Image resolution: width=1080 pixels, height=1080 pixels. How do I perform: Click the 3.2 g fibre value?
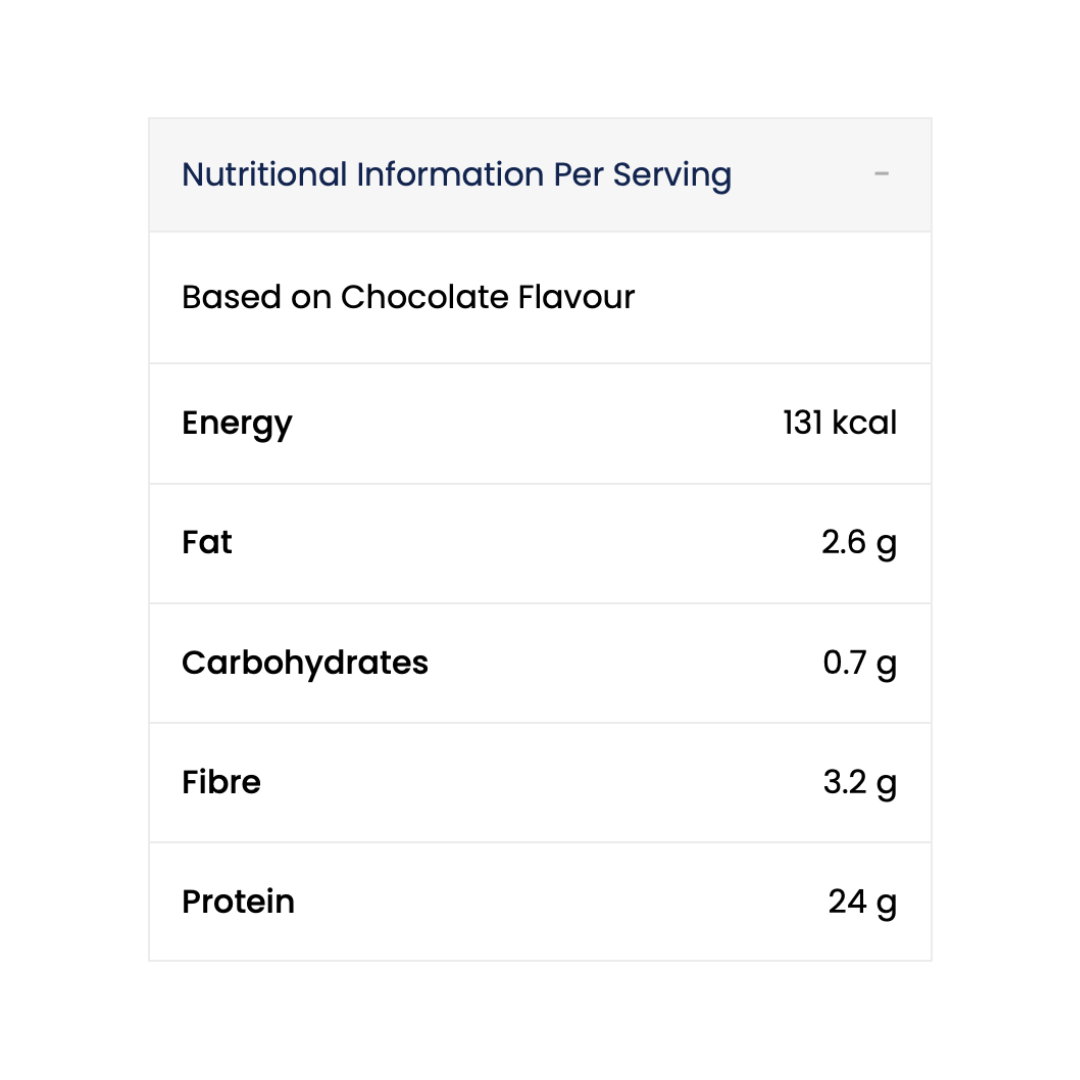pos(859,783)
